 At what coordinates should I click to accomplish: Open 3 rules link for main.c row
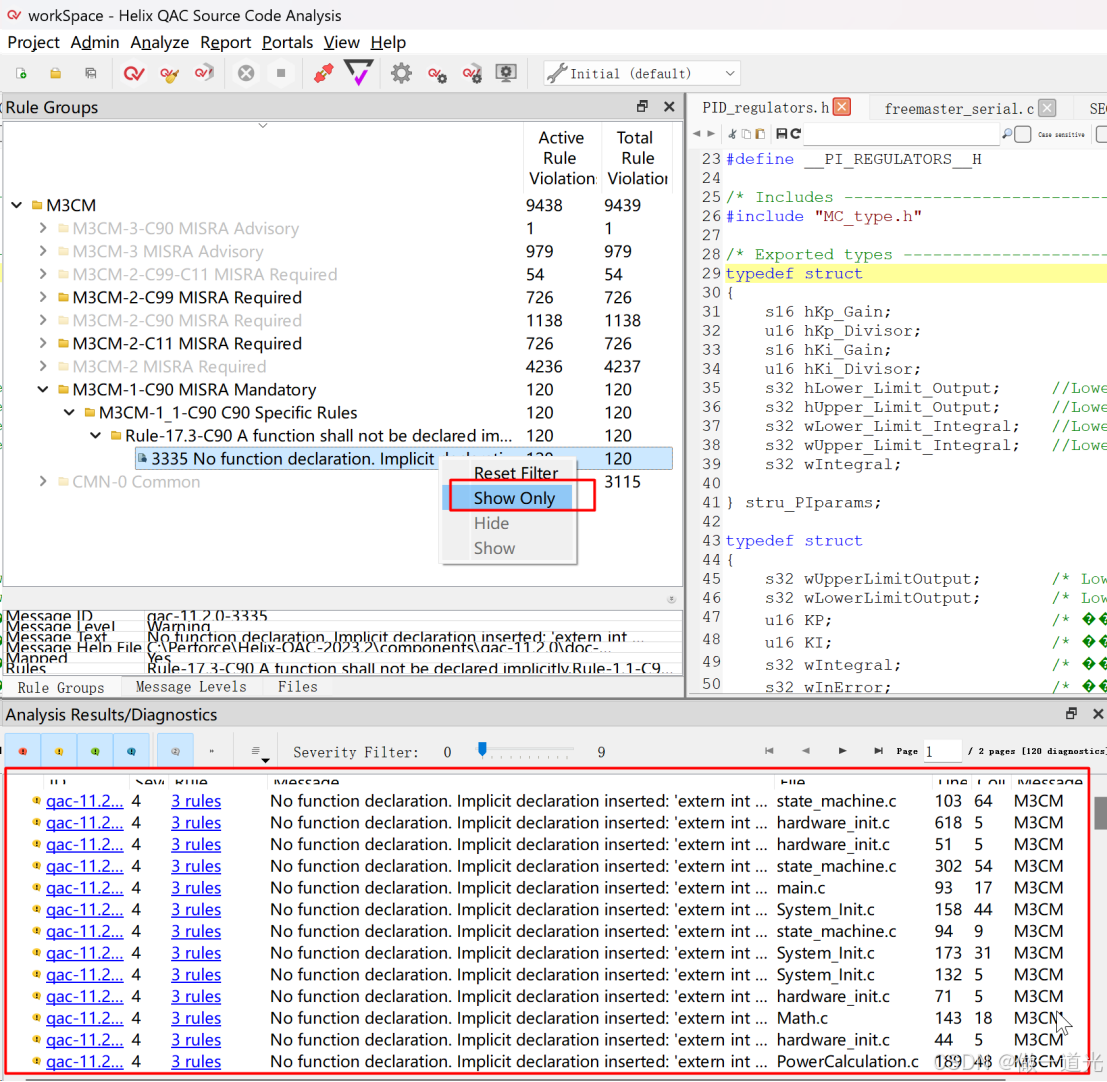[x=196, y=888]
